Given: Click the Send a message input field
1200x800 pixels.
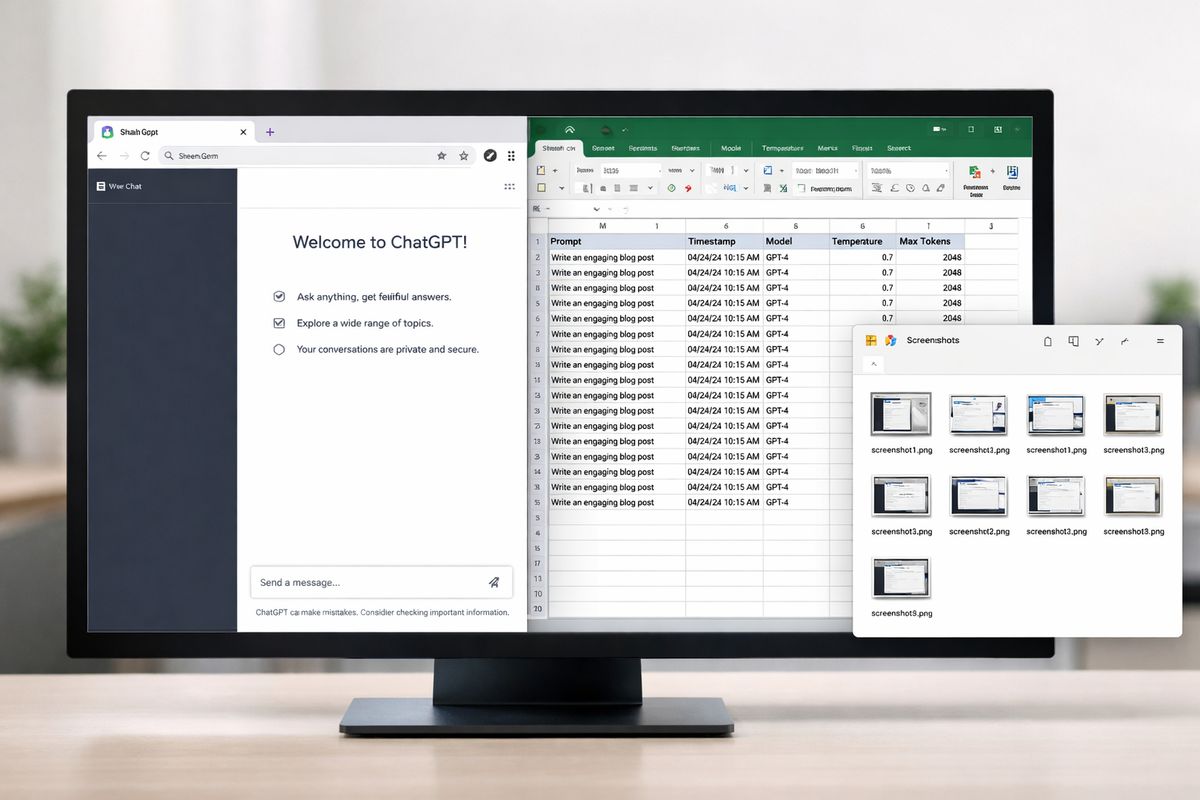Looking at the screenshot, I should click(x=381, y=582).
